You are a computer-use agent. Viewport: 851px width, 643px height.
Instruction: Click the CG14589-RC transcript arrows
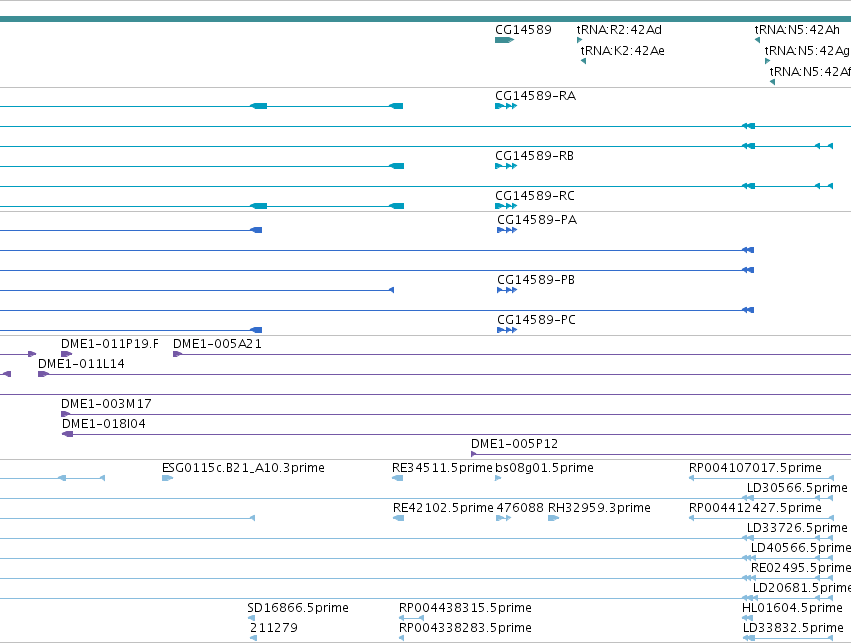(506, 206)
